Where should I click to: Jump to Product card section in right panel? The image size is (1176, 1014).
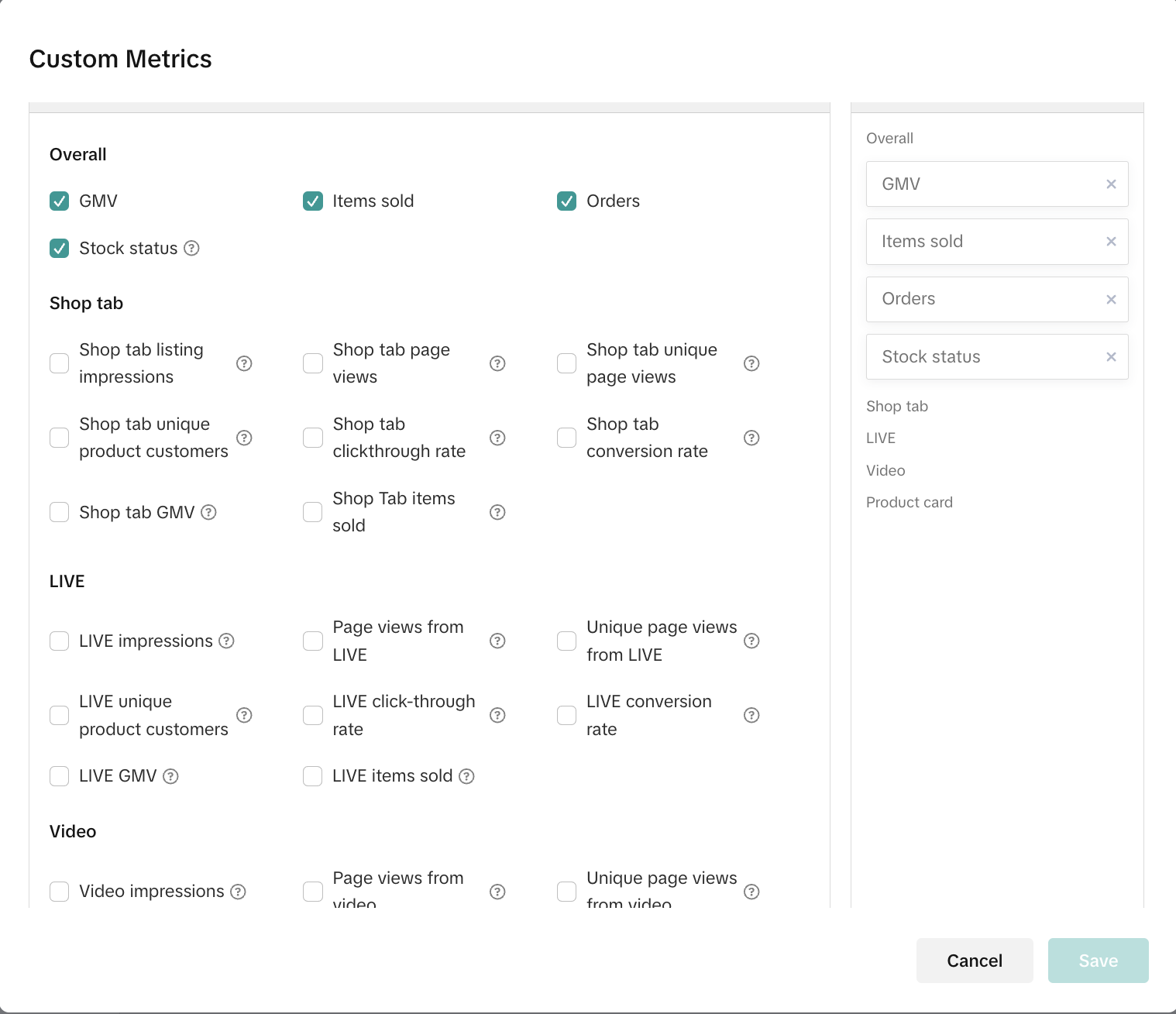909,502
